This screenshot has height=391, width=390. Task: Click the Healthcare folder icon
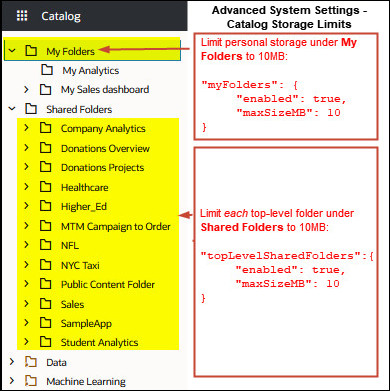click(x=45, y=187)
